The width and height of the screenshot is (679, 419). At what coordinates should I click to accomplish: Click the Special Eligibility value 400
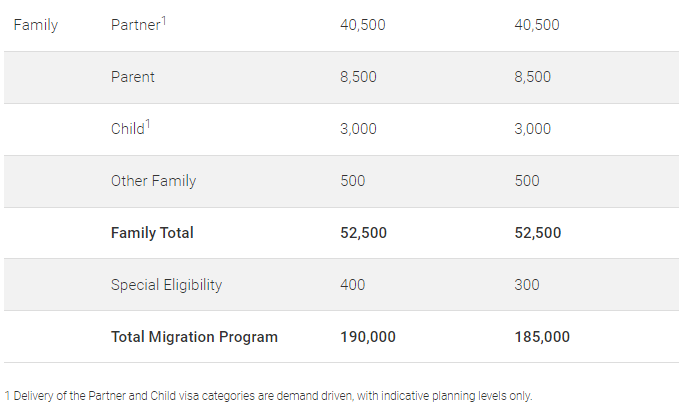pyautogui.click(x=353, y=285)
